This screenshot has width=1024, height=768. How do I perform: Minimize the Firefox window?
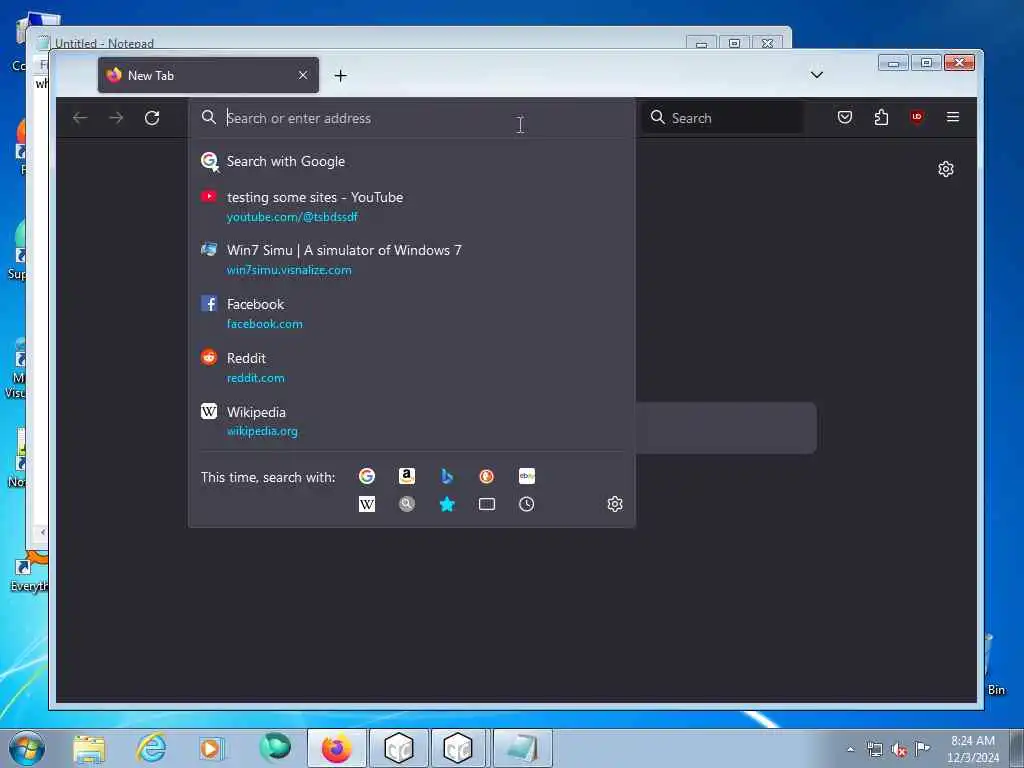[893, 63]
